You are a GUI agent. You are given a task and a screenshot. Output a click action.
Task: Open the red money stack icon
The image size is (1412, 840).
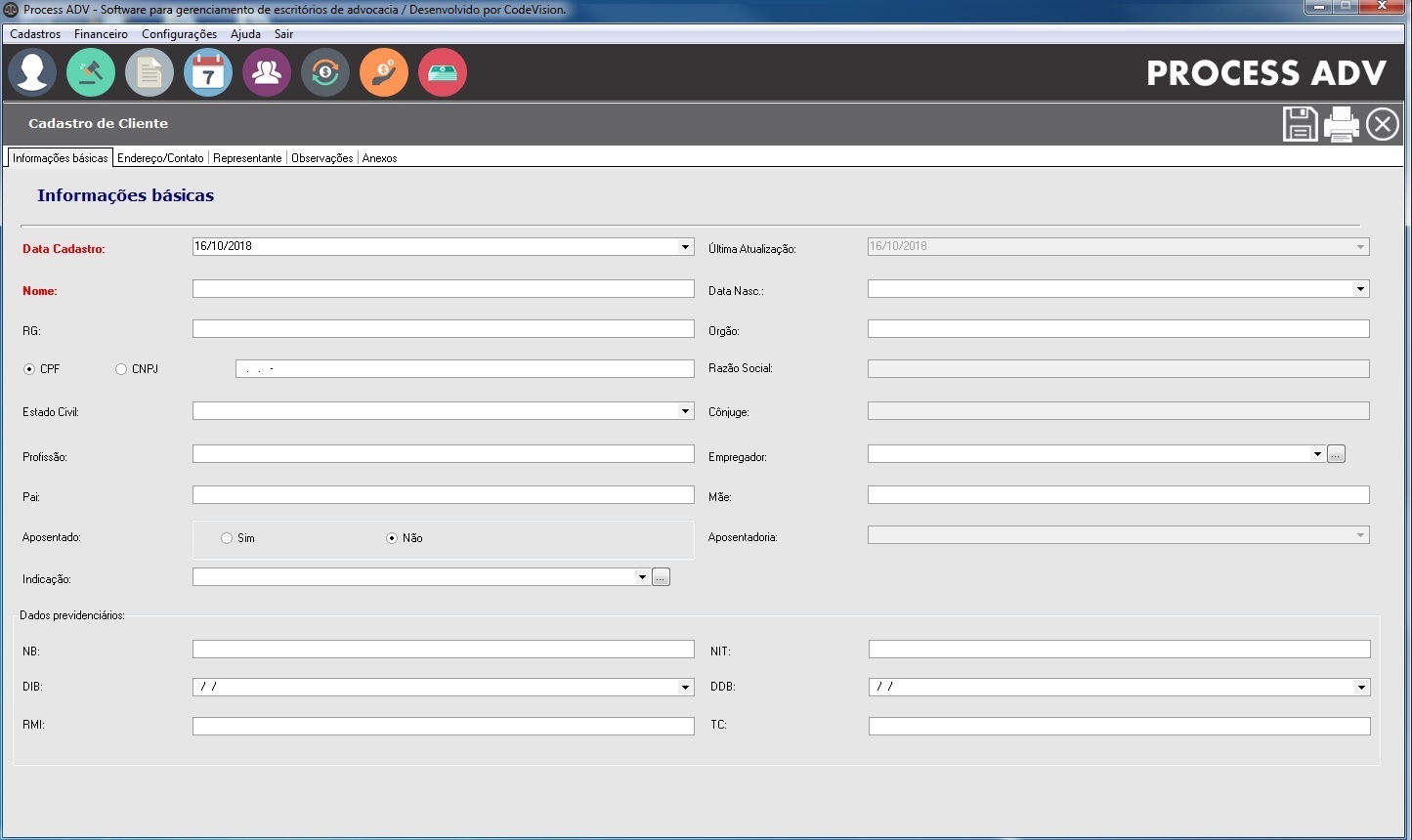pyautogui.click(x=443, y=72)
